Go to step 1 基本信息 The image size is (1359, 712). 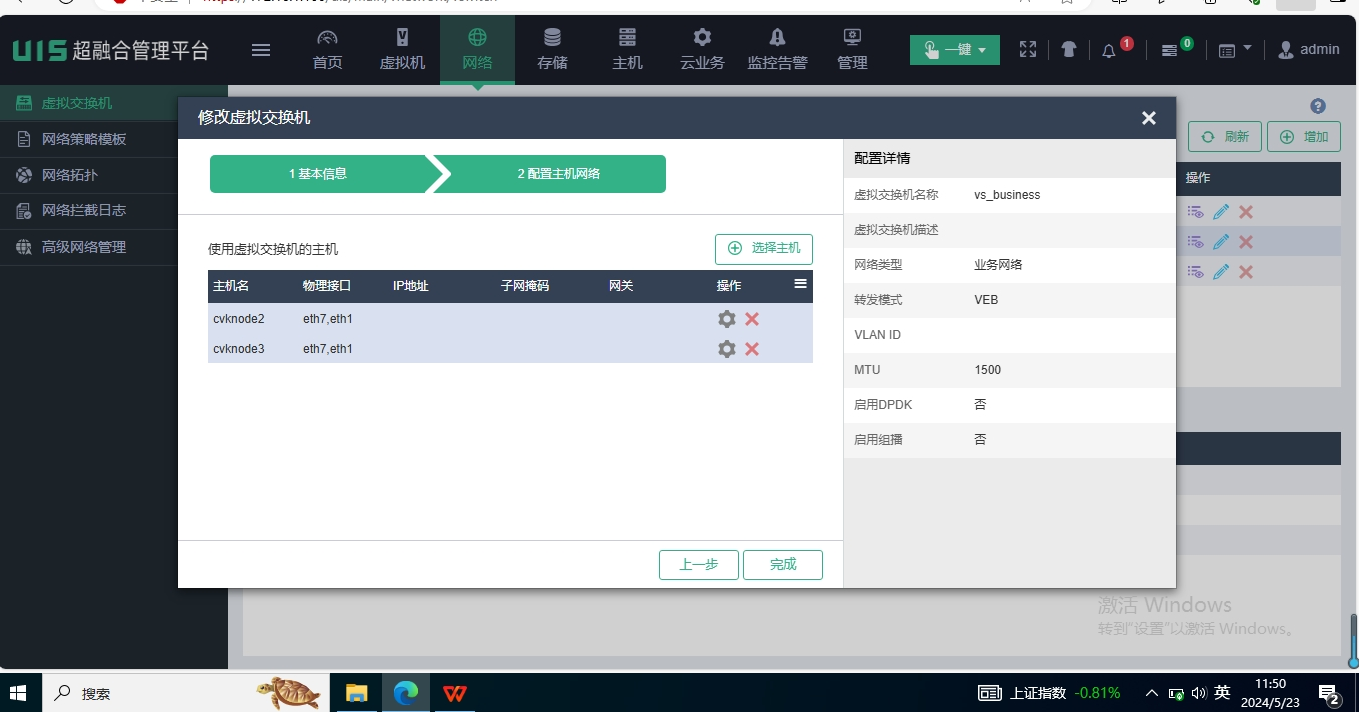pos(318,174)
